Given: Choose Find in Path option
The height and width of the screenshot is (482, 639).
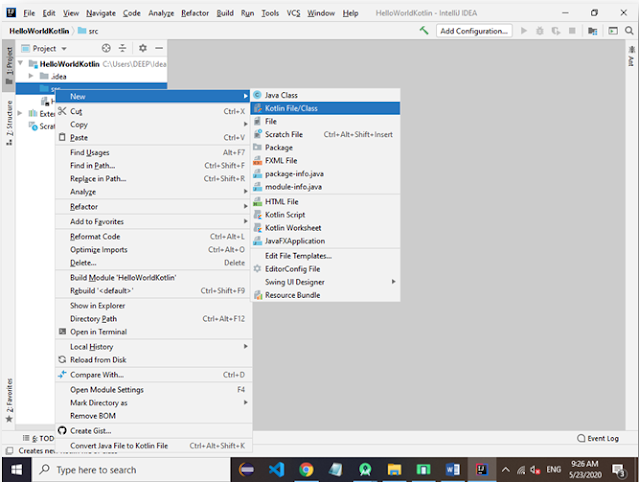Looking at the screenshot, I should pos(153,165).
